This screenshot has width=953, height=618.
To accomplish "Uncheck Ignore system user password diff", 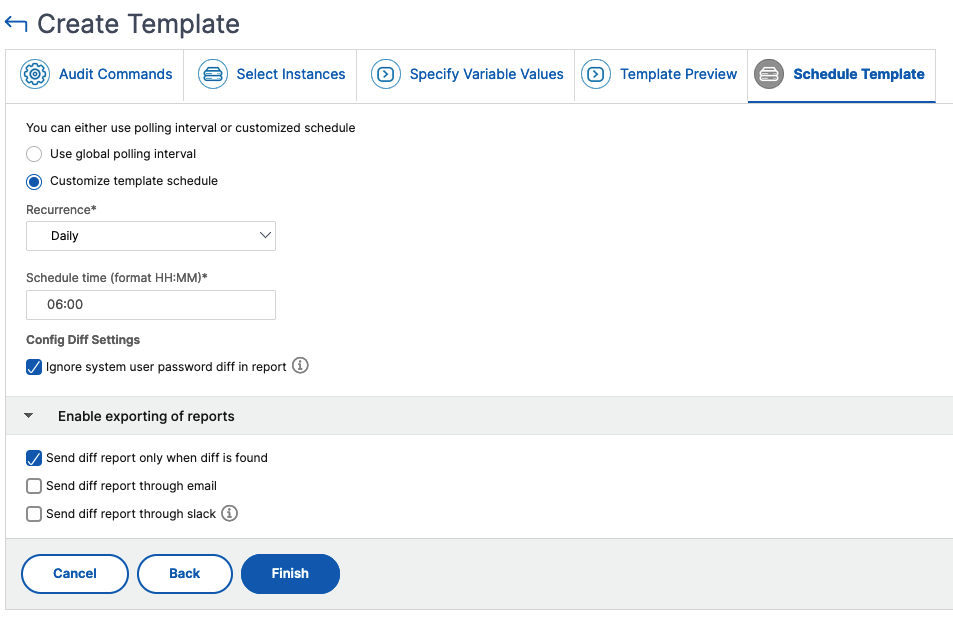I will pyautogui.click(x=34, y=367).
